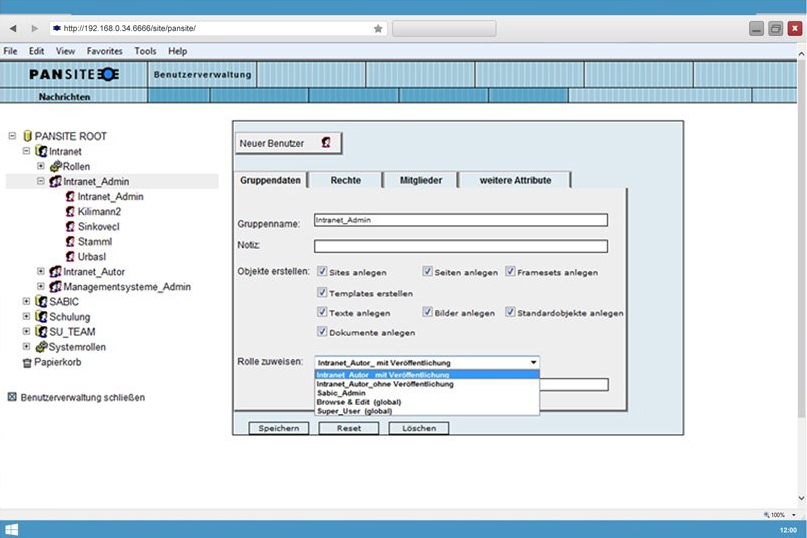Expand the Schulung node
The image size is (807, 538).
26,316
